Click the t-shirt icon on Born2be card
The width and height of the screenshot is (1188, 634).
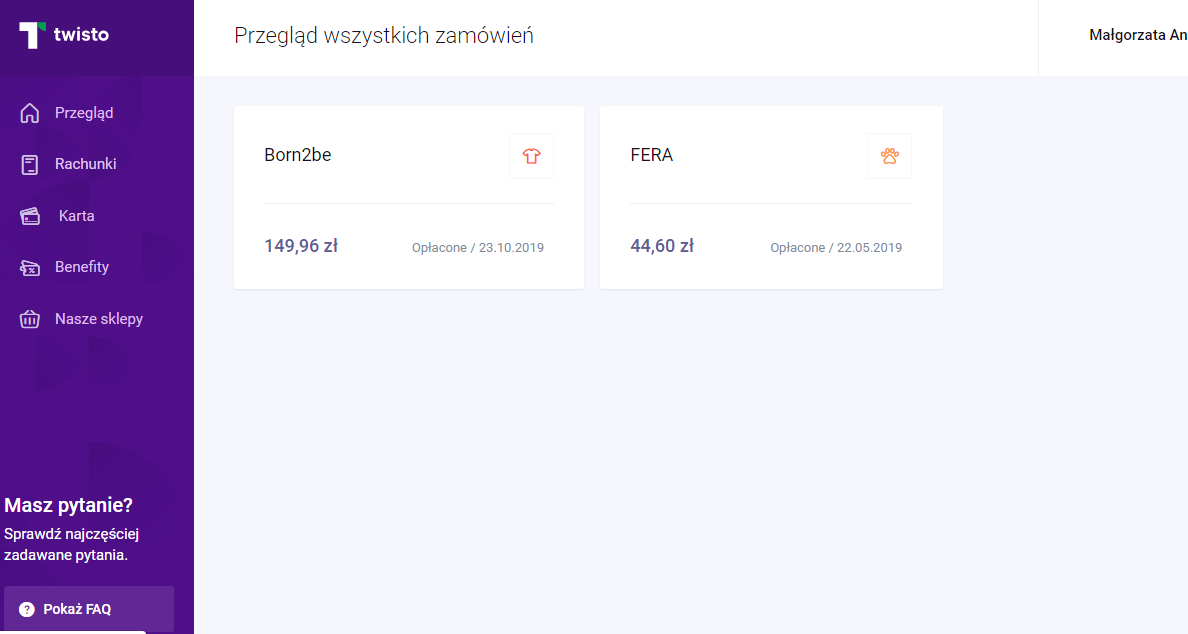[531, 156]
